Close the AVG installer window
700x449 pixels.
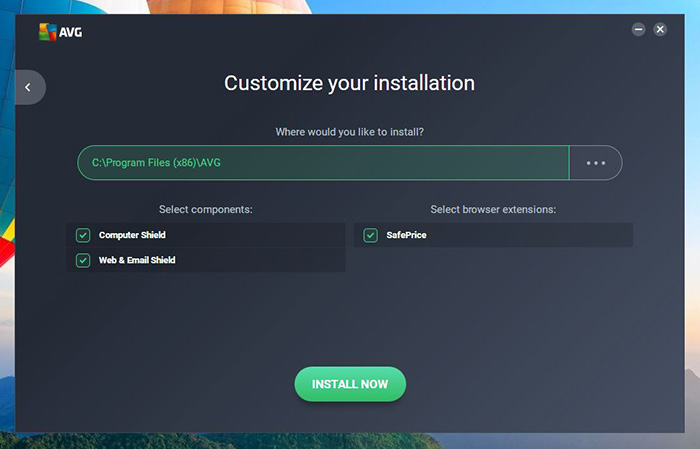tap(660, 29)
